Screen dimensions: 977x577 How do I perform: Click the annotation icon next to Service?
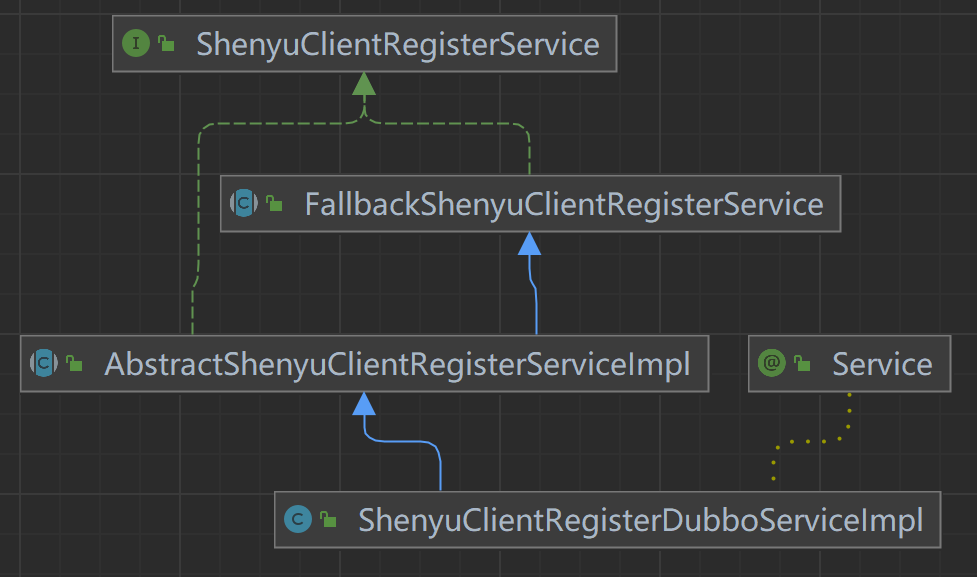coord(770,364)
